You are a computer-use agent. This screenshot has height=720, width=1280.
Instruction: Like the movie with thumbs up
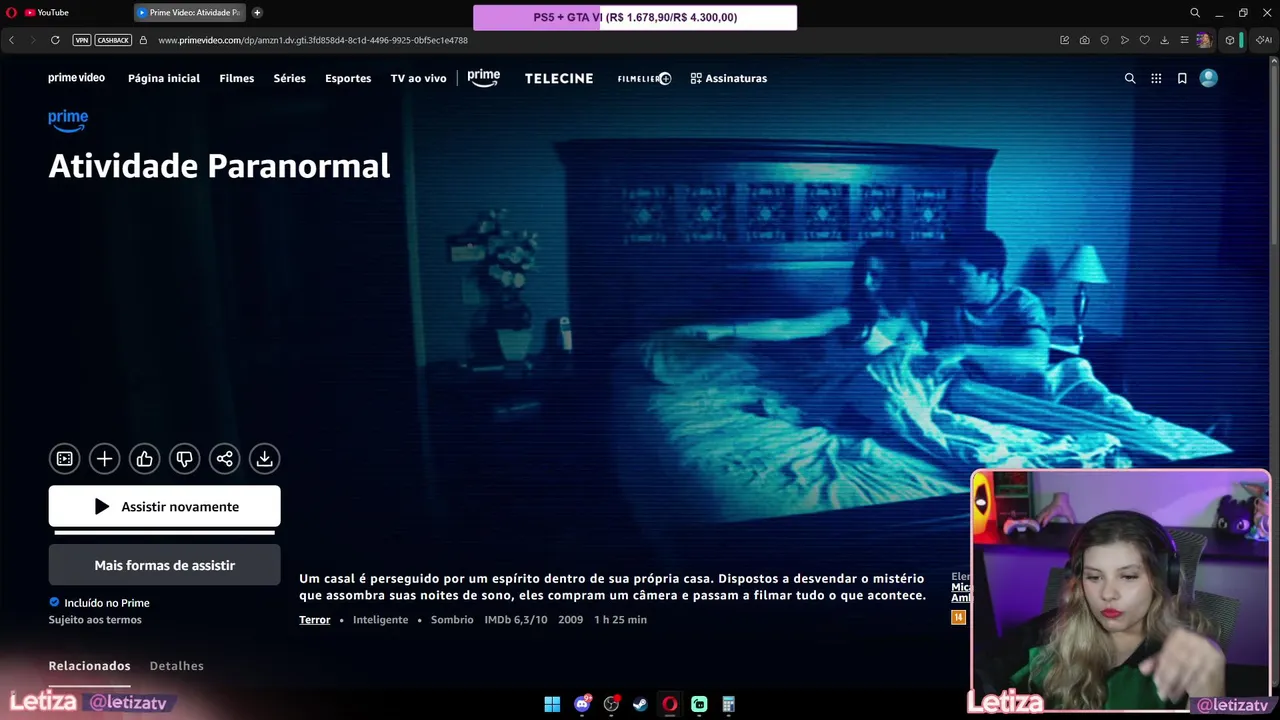coord(144,459)
